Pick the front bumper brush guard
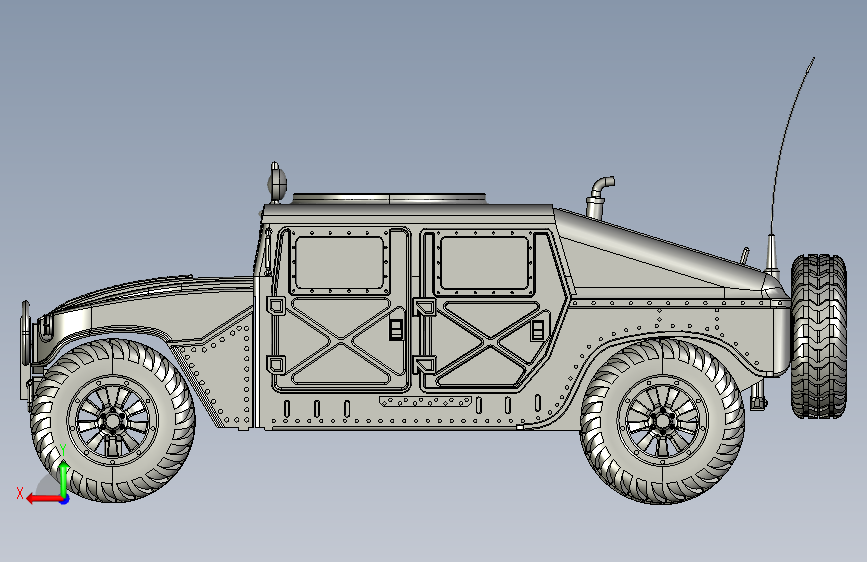The image size is (867, 562). (x=26, y=348)
